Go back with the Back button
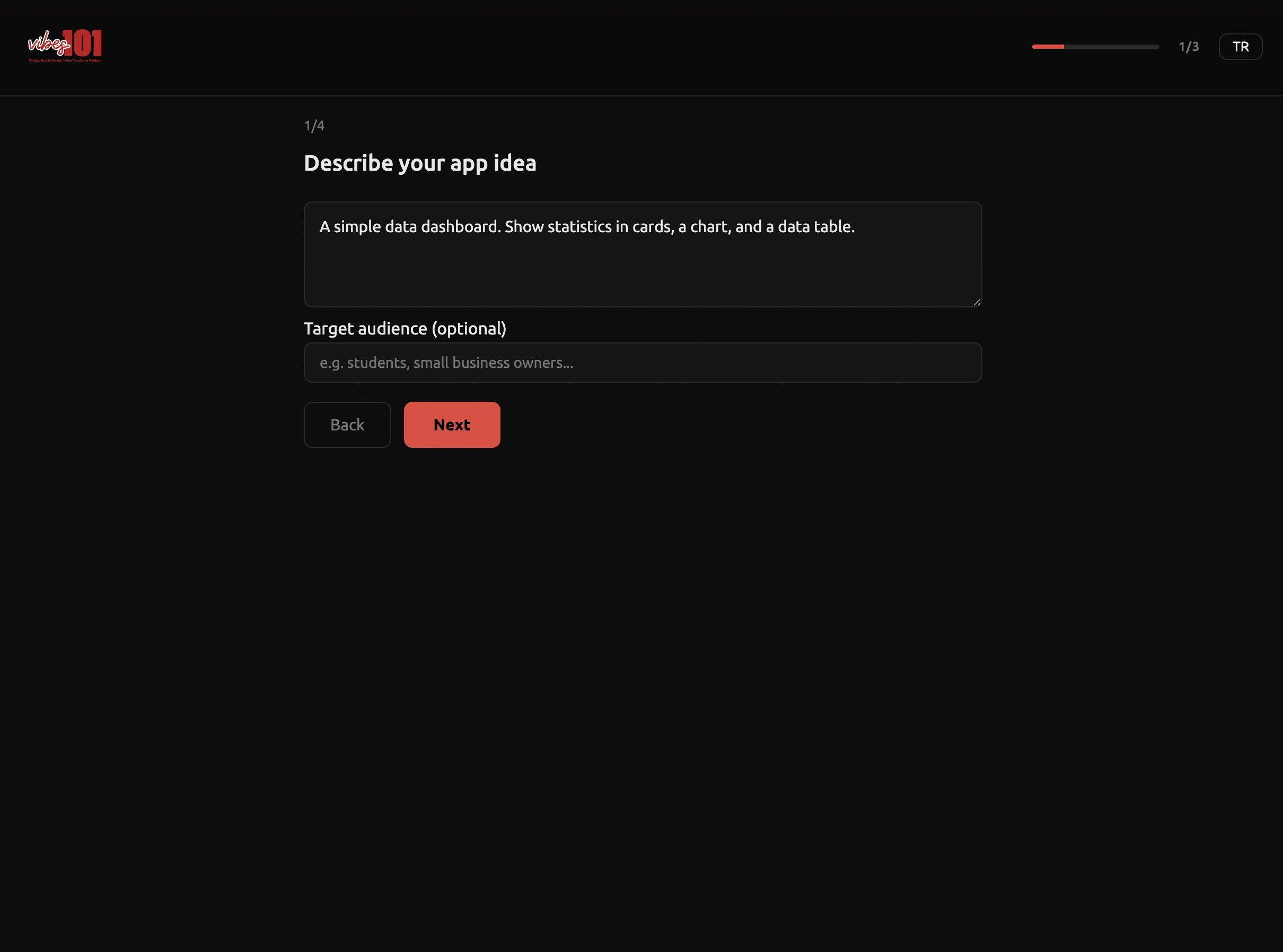The image size is (1283, 952). point(347,425)
